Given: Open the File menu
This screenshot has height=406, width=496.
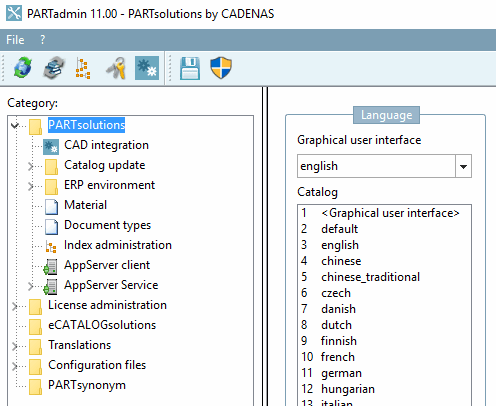Looking at the screenshot, I should click(x=15, y=40).
